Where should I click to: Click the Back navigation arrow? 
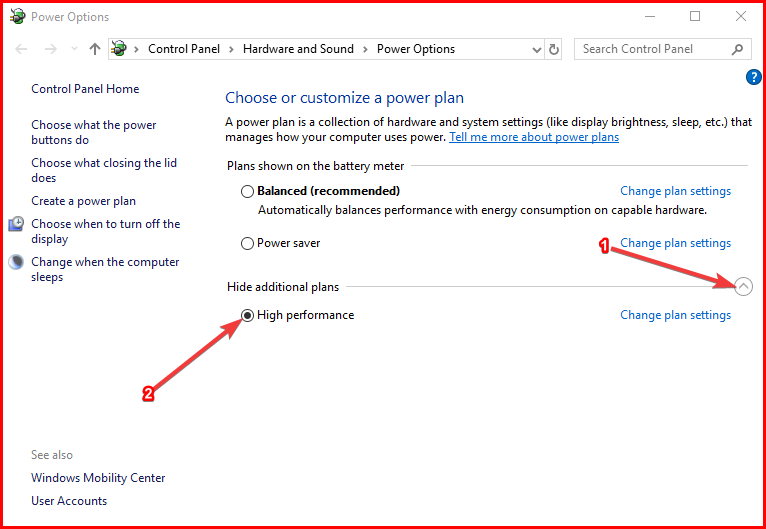pos(22,49)
